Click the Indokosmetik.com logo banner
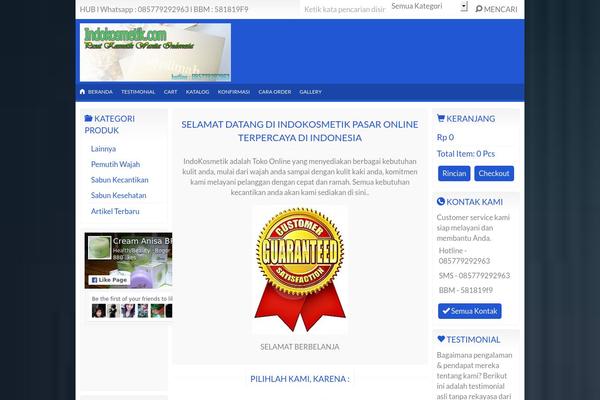The image size is (600, 400). point(155,52)
